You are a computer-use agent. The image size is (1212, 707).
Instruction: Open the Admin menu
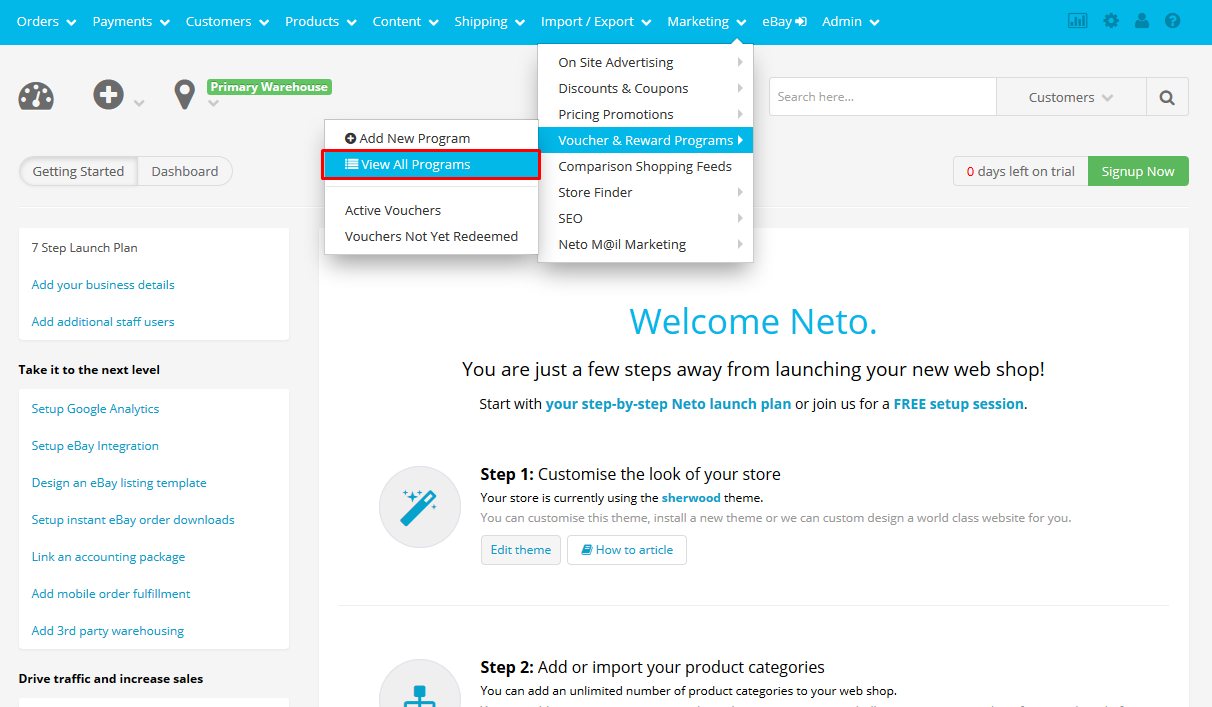tap(851, 22)
